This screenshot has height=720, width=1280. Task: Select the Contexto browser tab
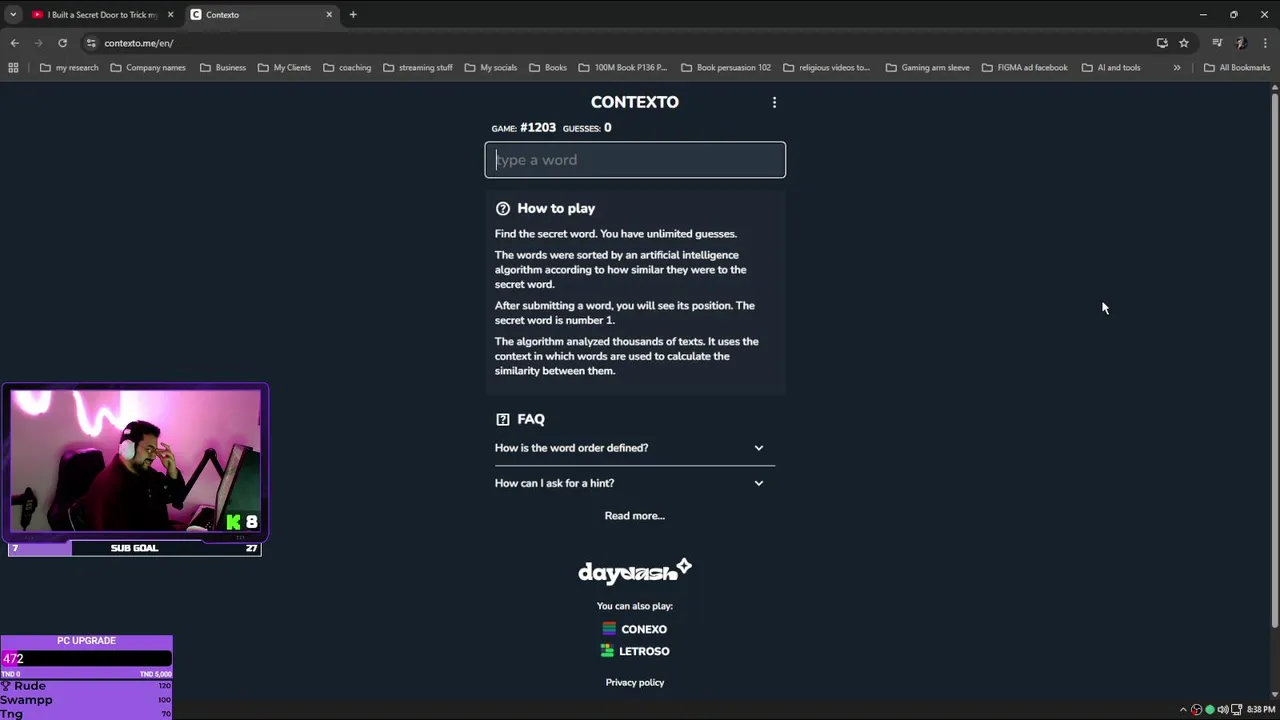tap(262, 15)
